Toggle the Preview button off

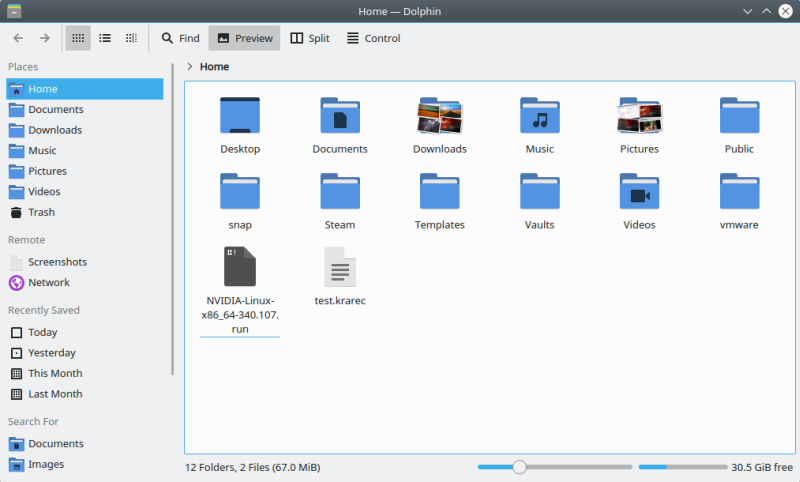click(244, 38)
